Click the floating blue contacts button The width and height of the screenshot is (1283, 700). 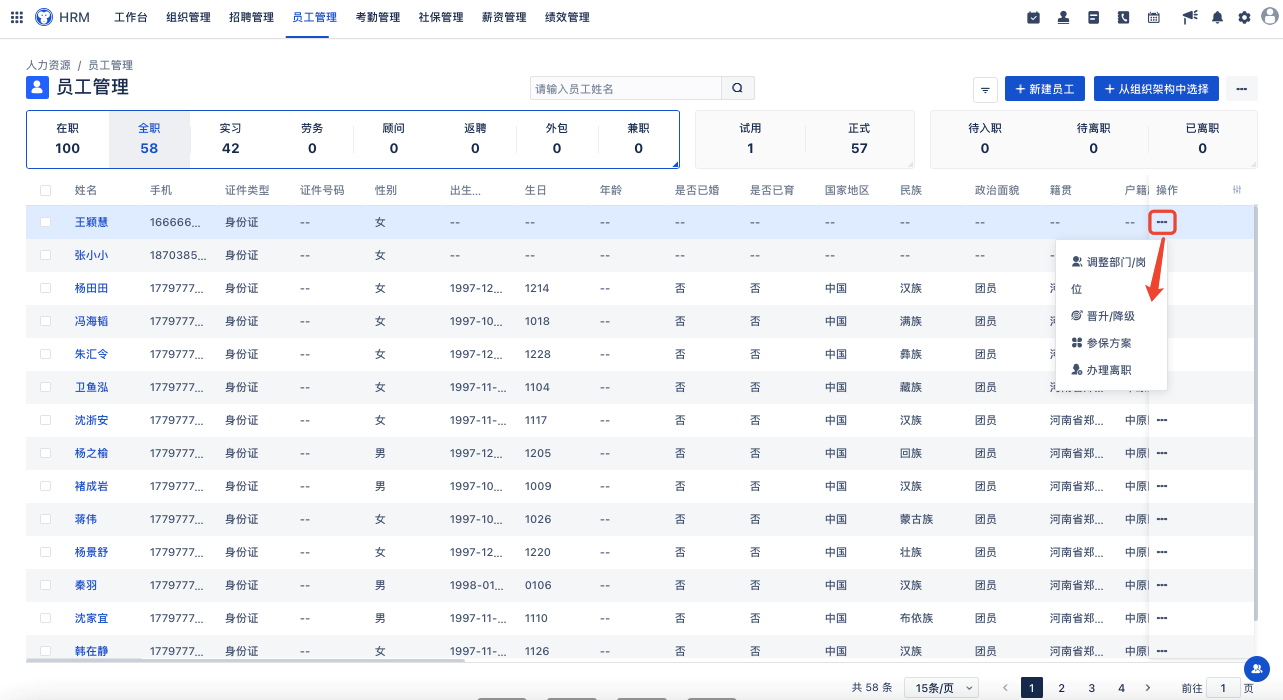point(1256,668)
